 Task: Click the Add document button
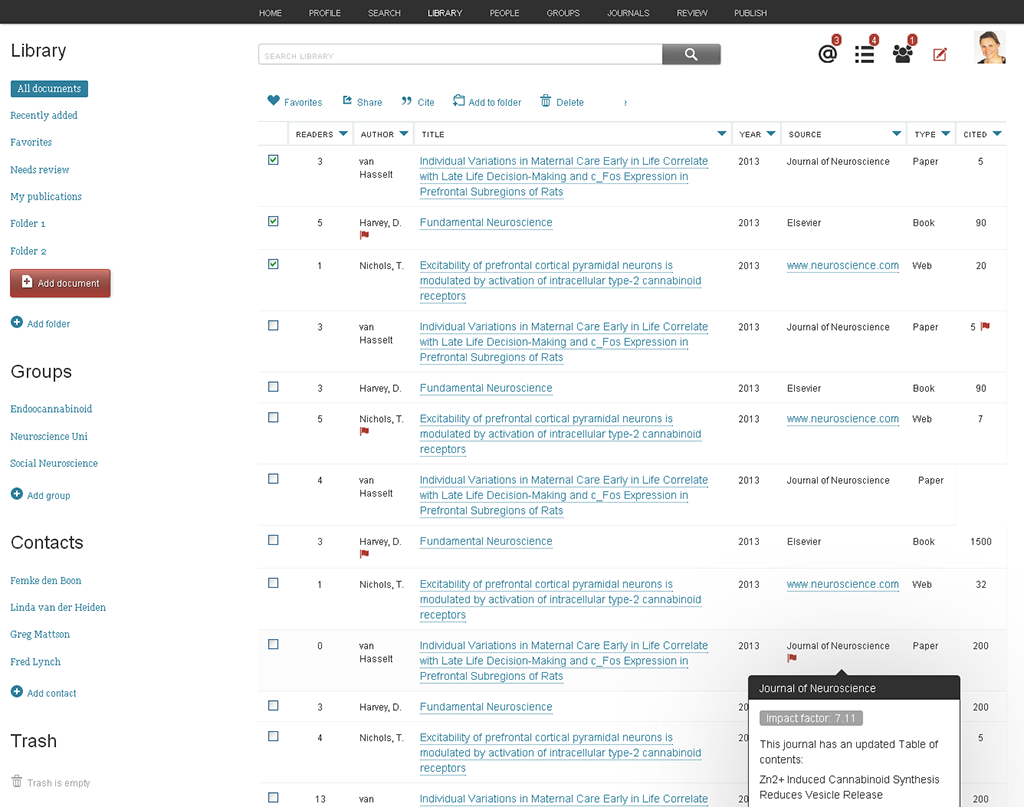pos(60,283)
